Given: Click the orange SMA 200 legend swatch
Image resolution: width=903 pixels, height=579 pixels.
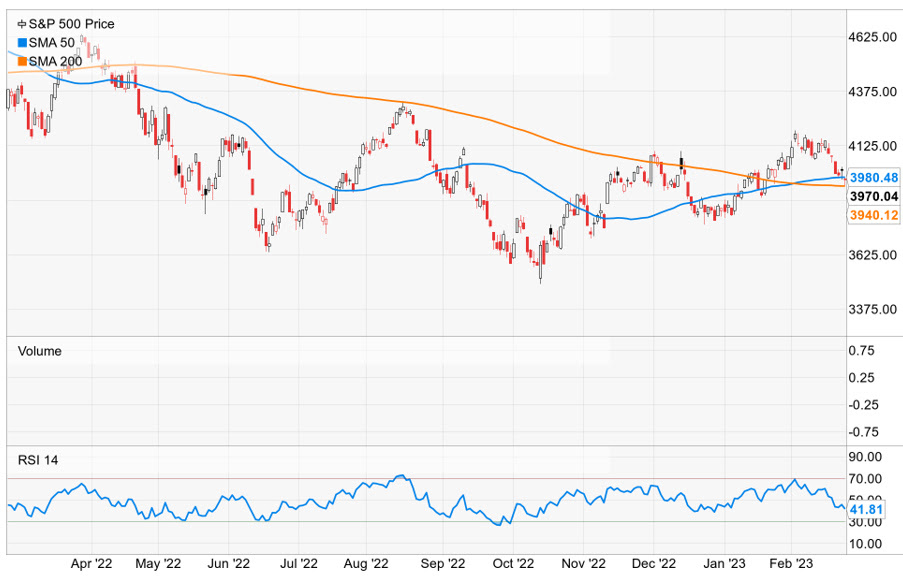Looking at the screenshot, I should click(x=22, y=61).
